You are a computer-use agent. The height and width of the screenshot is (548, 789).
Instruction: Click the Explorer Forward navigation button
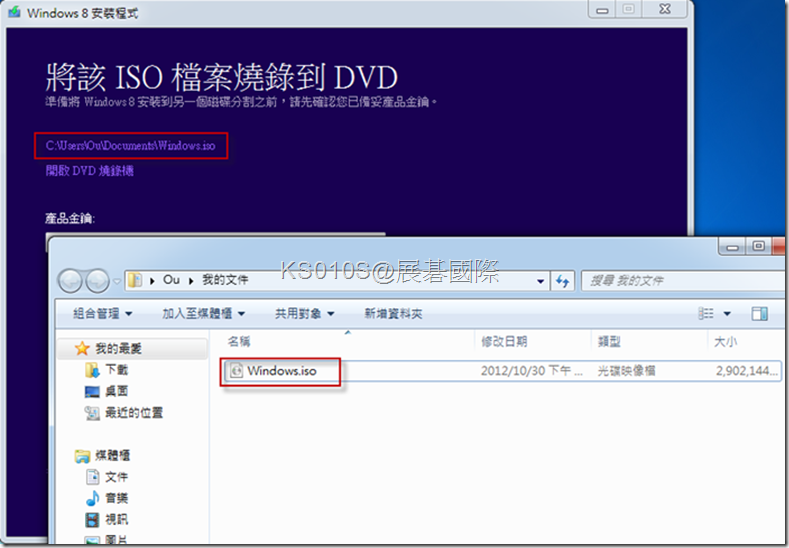[x=97, y=281]
